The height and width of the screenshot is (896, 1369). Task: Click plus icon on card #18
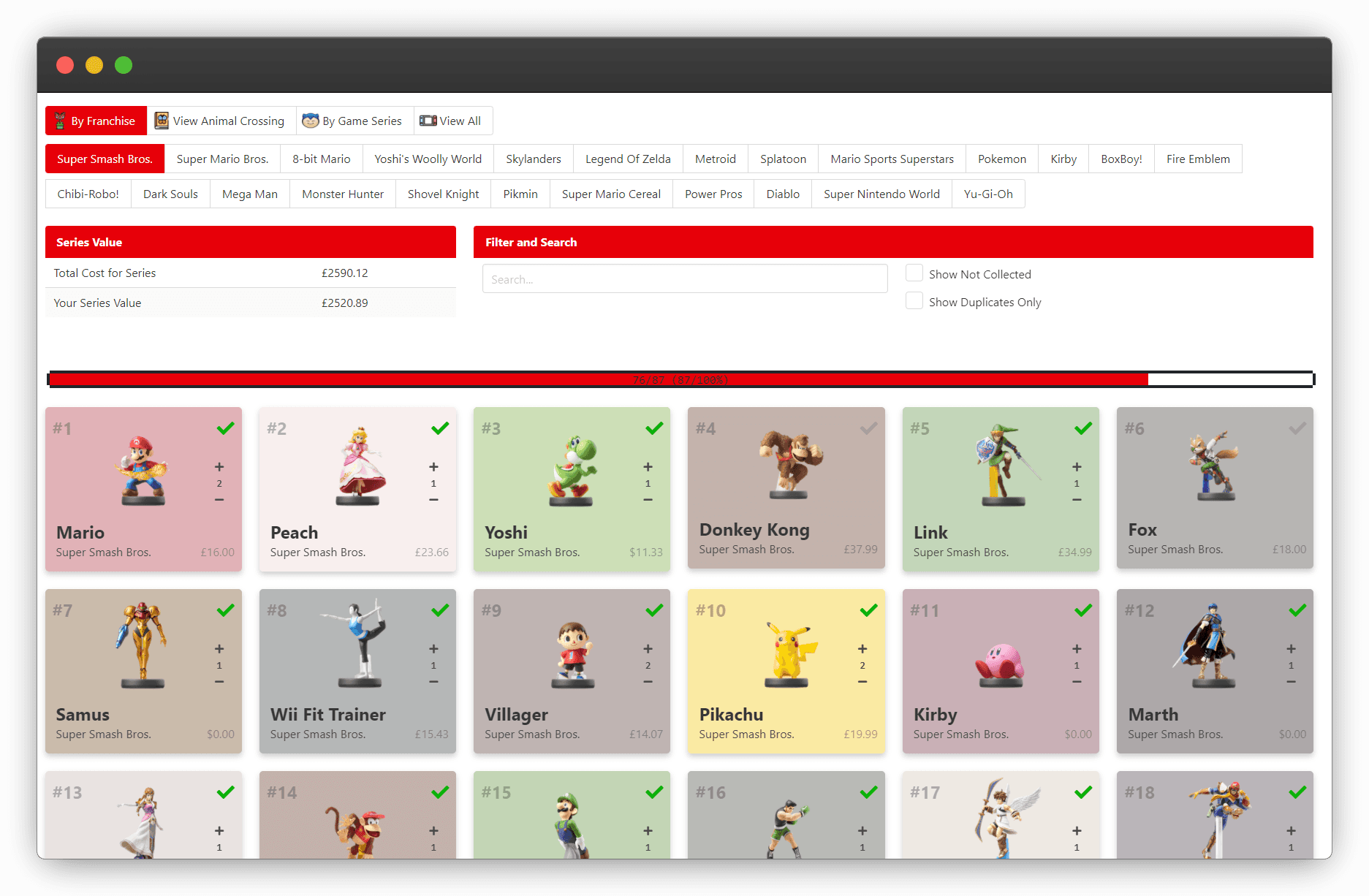[x=1292, y=831]
